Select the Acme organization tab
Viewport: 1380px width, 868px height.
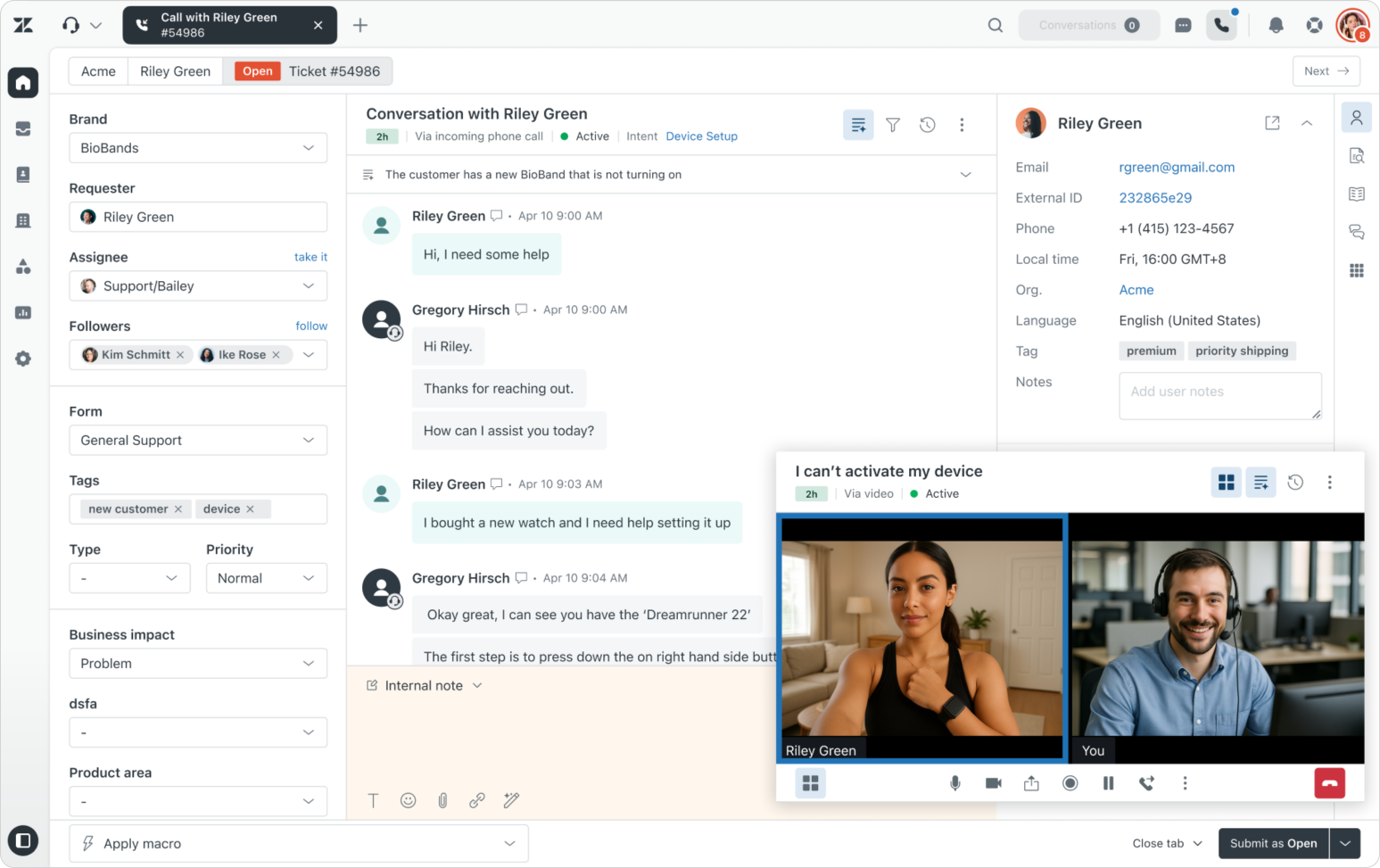98,71
